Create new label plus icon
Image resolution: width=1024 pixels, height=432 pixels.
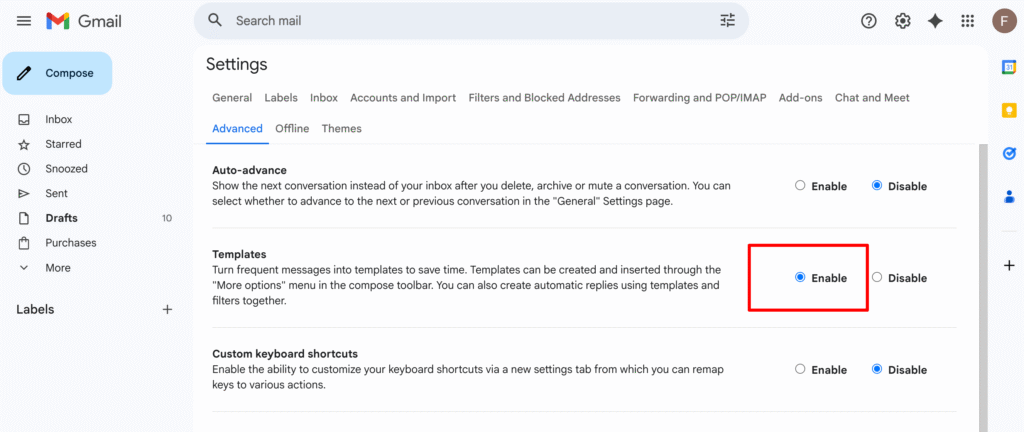tap(167, 310)
